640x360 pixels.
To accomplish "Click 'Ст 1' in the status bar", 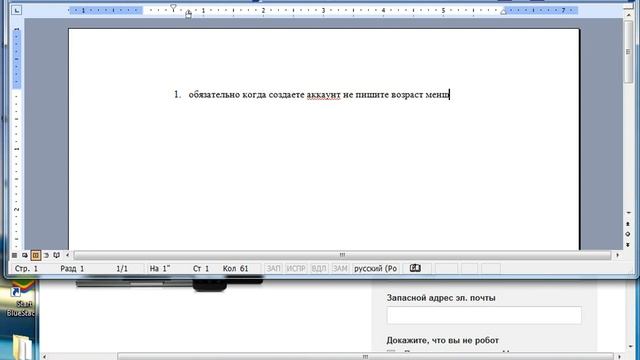I will [201, 269].
